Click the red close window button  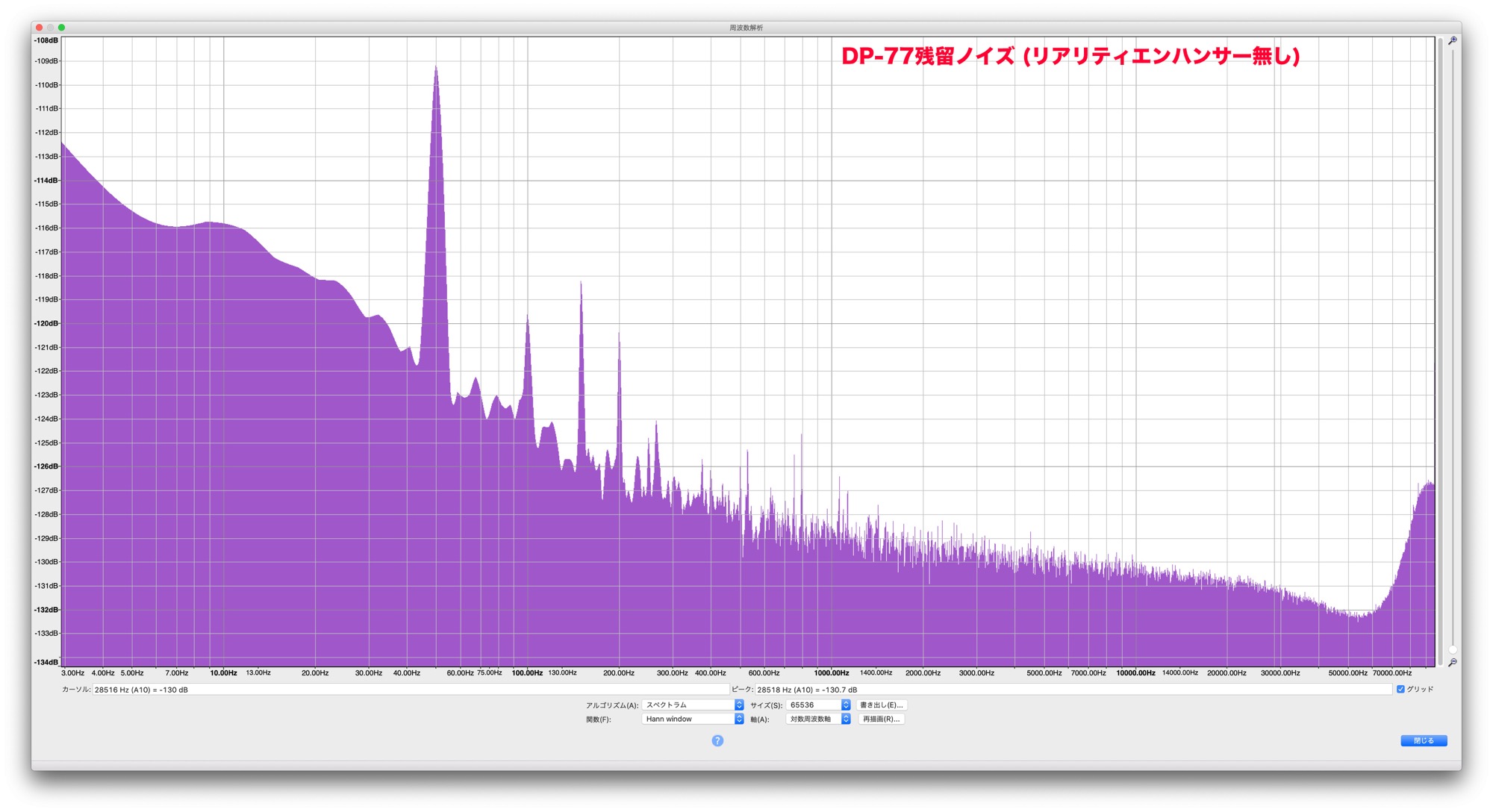click(40, 28)
